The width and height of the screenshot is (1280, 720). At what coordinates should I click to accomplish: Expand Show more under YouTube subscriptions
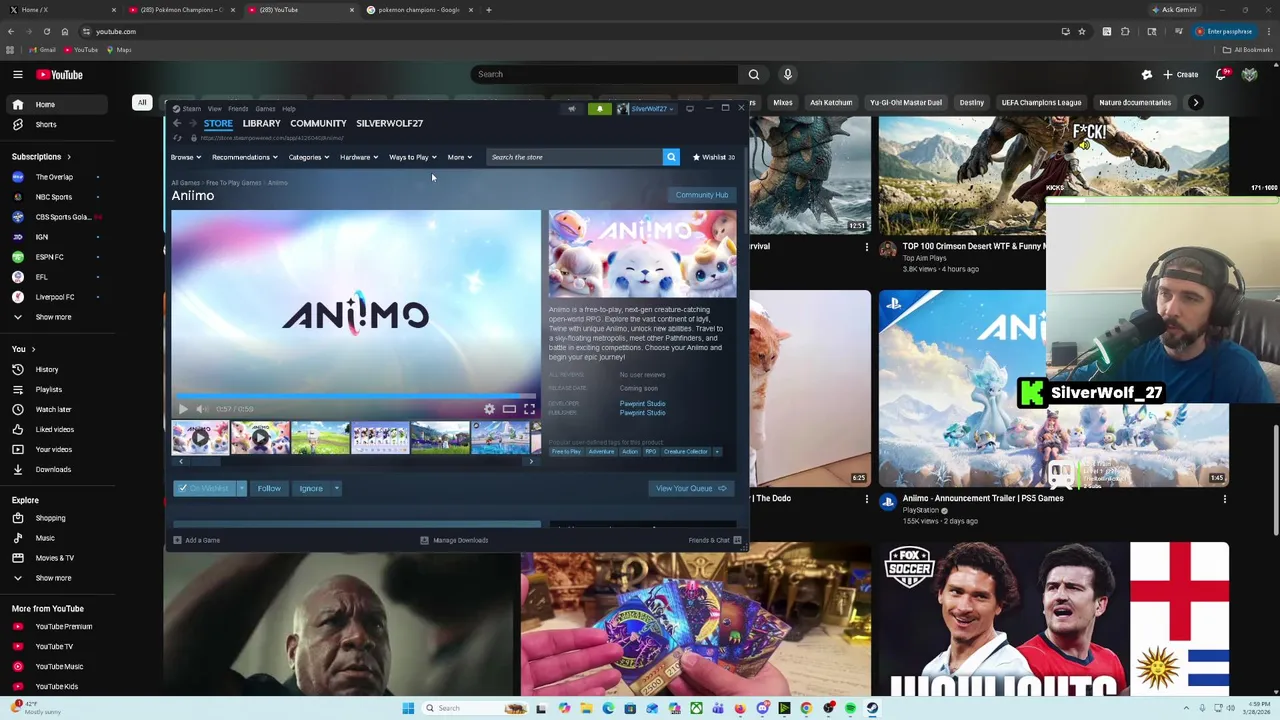point(53,317)
